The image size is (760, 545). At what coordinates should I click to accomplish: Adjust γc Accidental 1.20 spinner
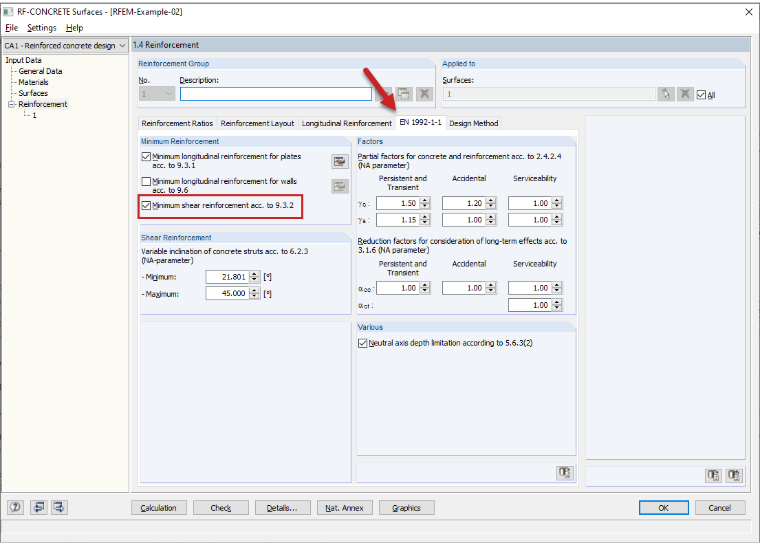coord(491,203)
